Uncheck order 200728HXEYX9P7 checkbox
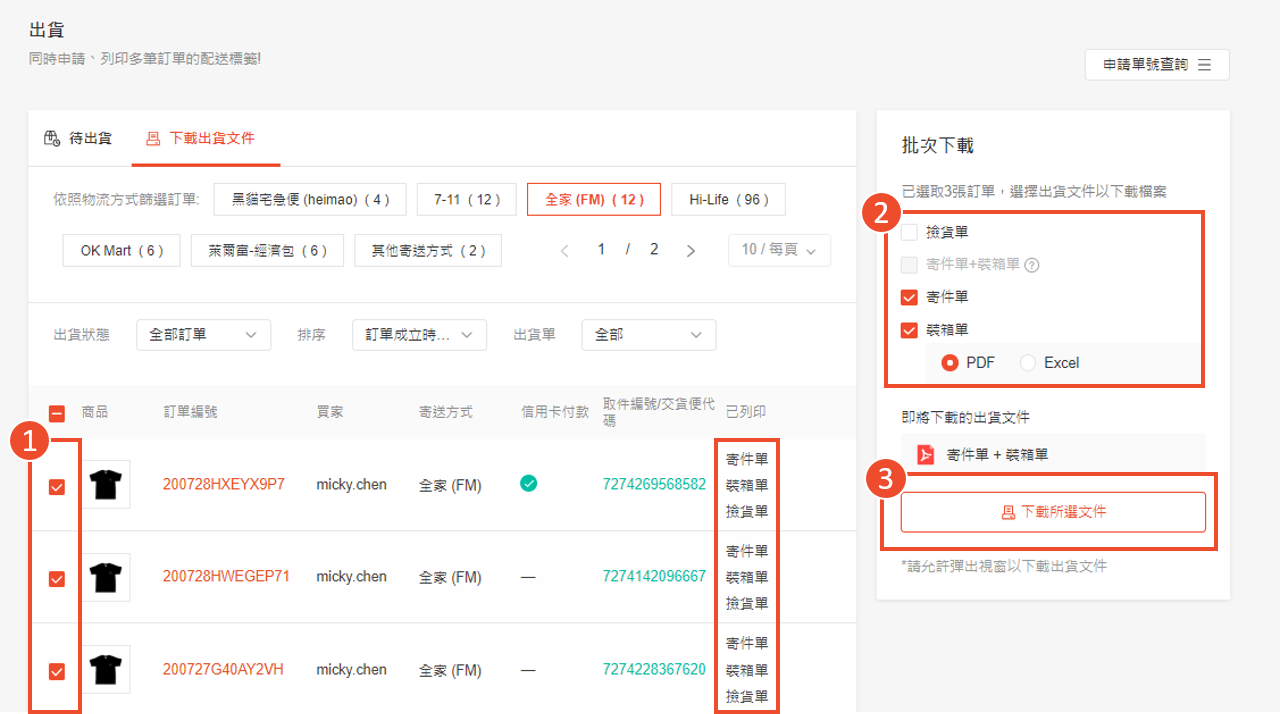 click(x=57, y=486)
